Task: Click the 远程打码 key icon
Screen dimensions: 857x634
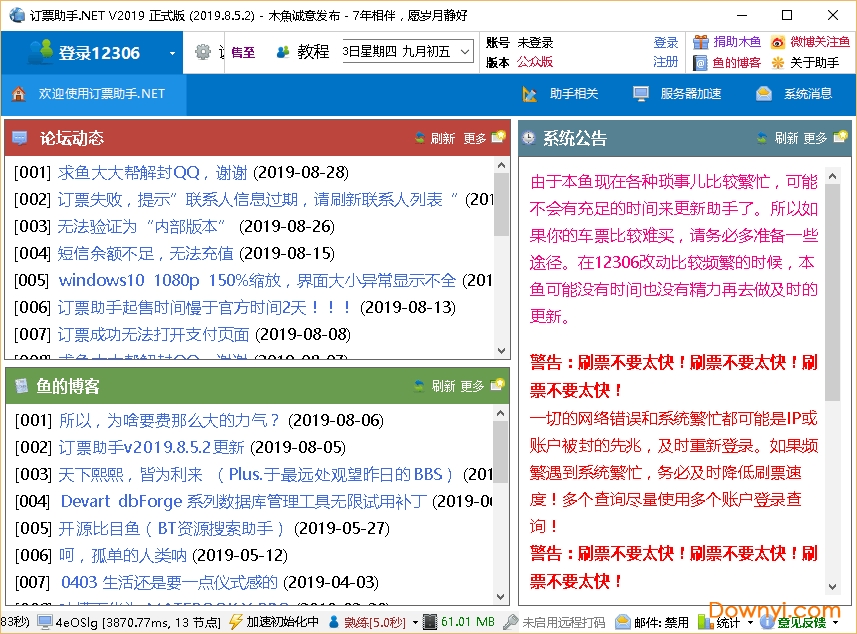Action: pyautogui.click(x=512, y=618)
